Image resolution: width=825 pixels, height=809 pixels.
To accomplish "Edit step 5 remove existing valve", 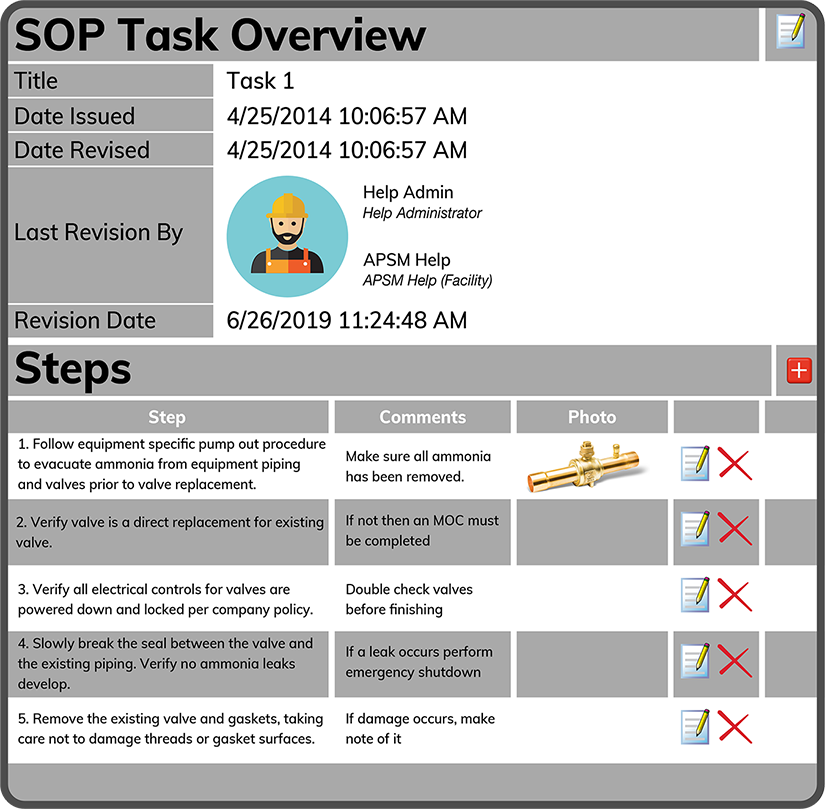I will (695, 727).
